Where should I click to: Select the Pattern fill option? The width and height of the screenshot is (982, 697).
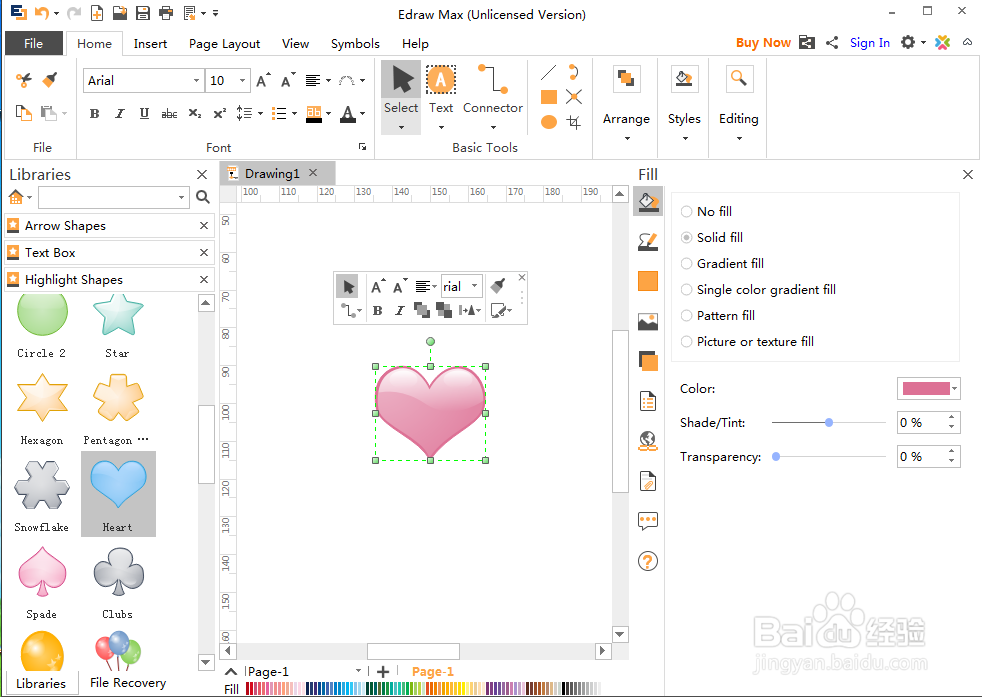(718, 316)
